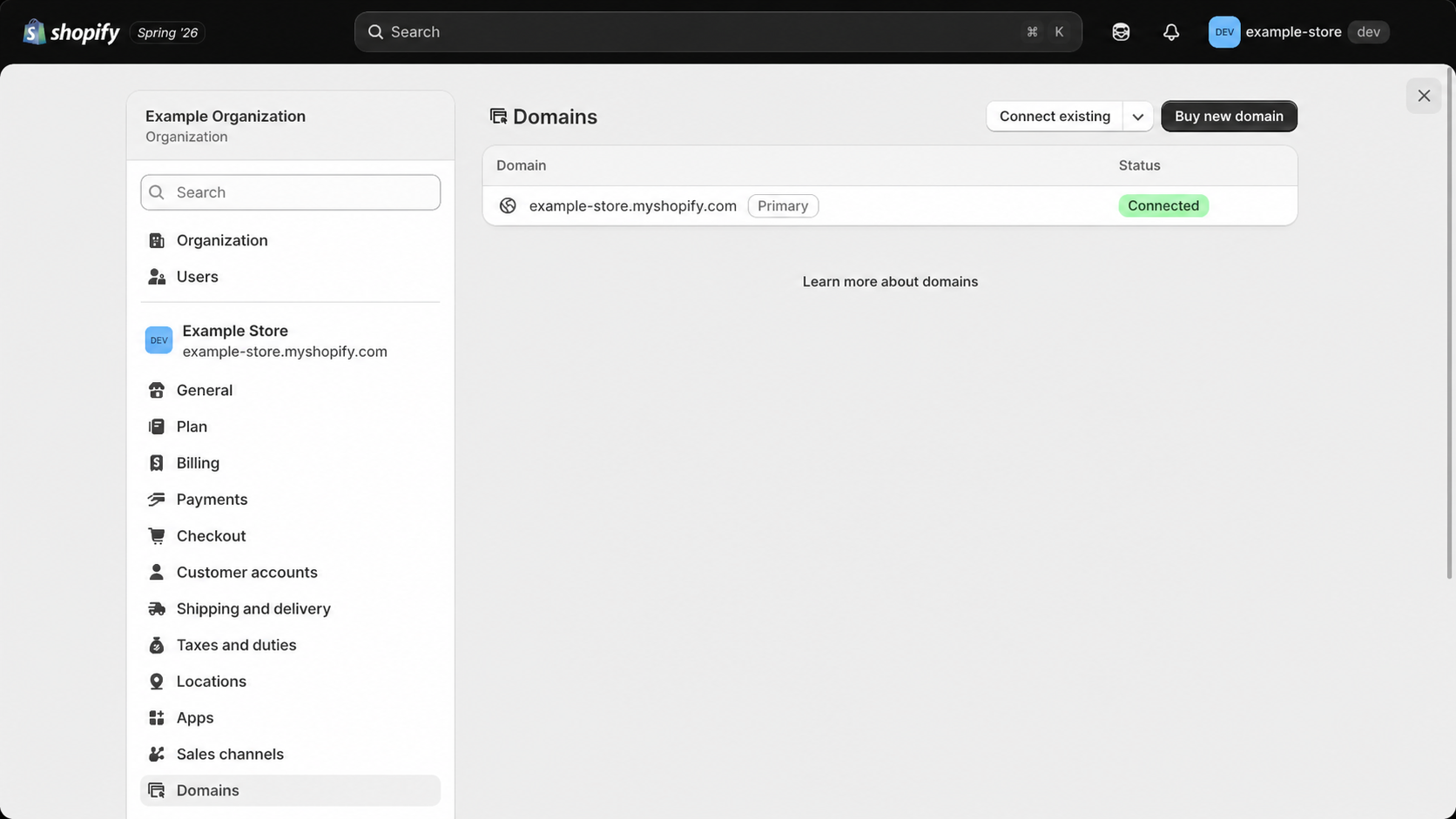Click the Sales channels icon
This screenshot has height=819, width=1456.
pos(157,754)
